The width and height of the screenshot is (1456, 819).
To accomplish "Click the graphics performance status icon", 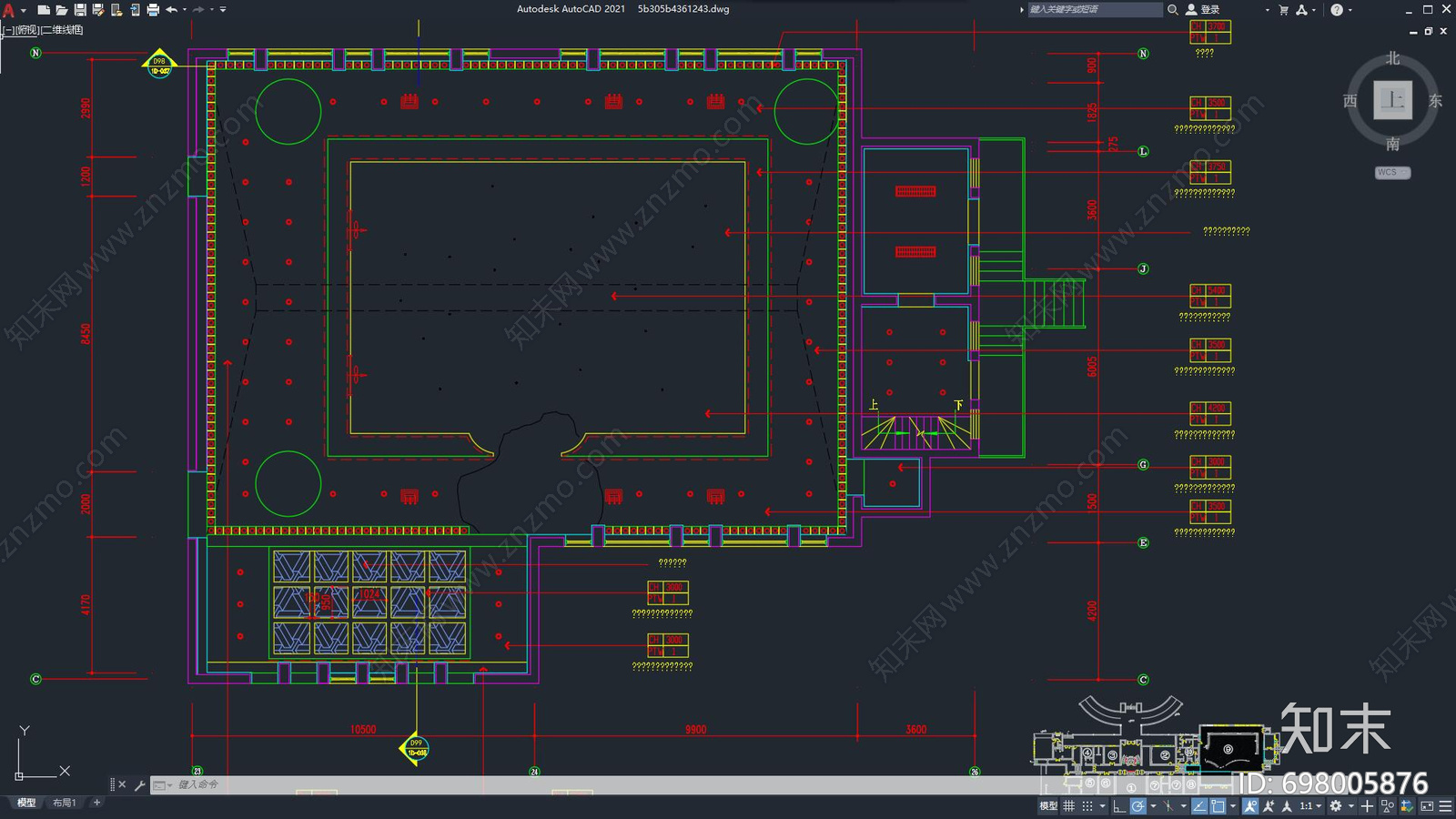I will pos(1407,805).
